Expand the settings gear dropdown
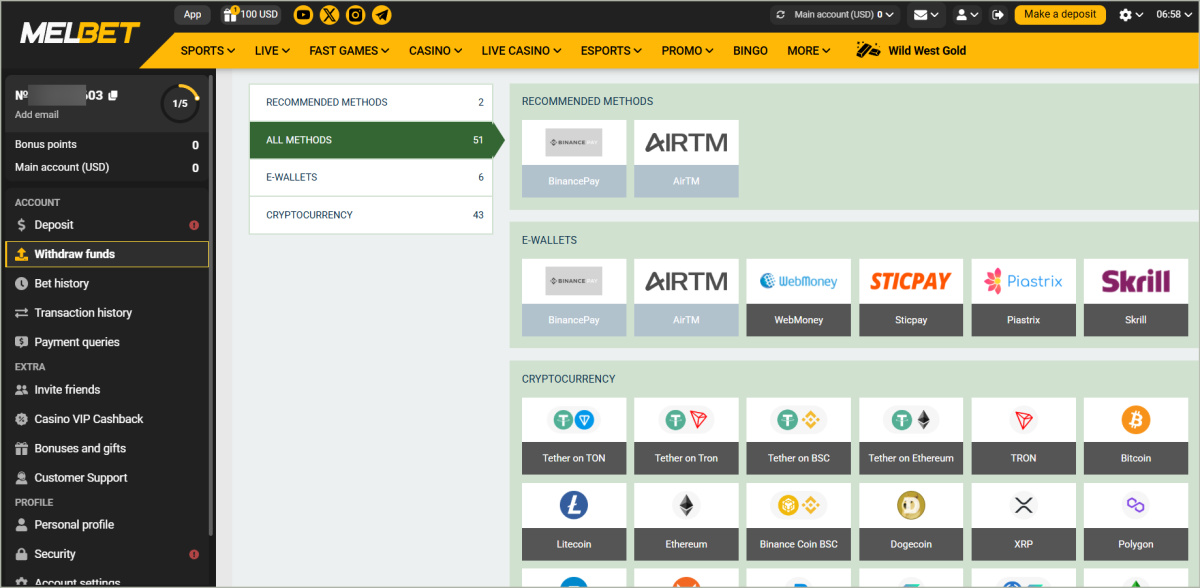Screen dimensions: 1200x588 (x=1131, y=15)
